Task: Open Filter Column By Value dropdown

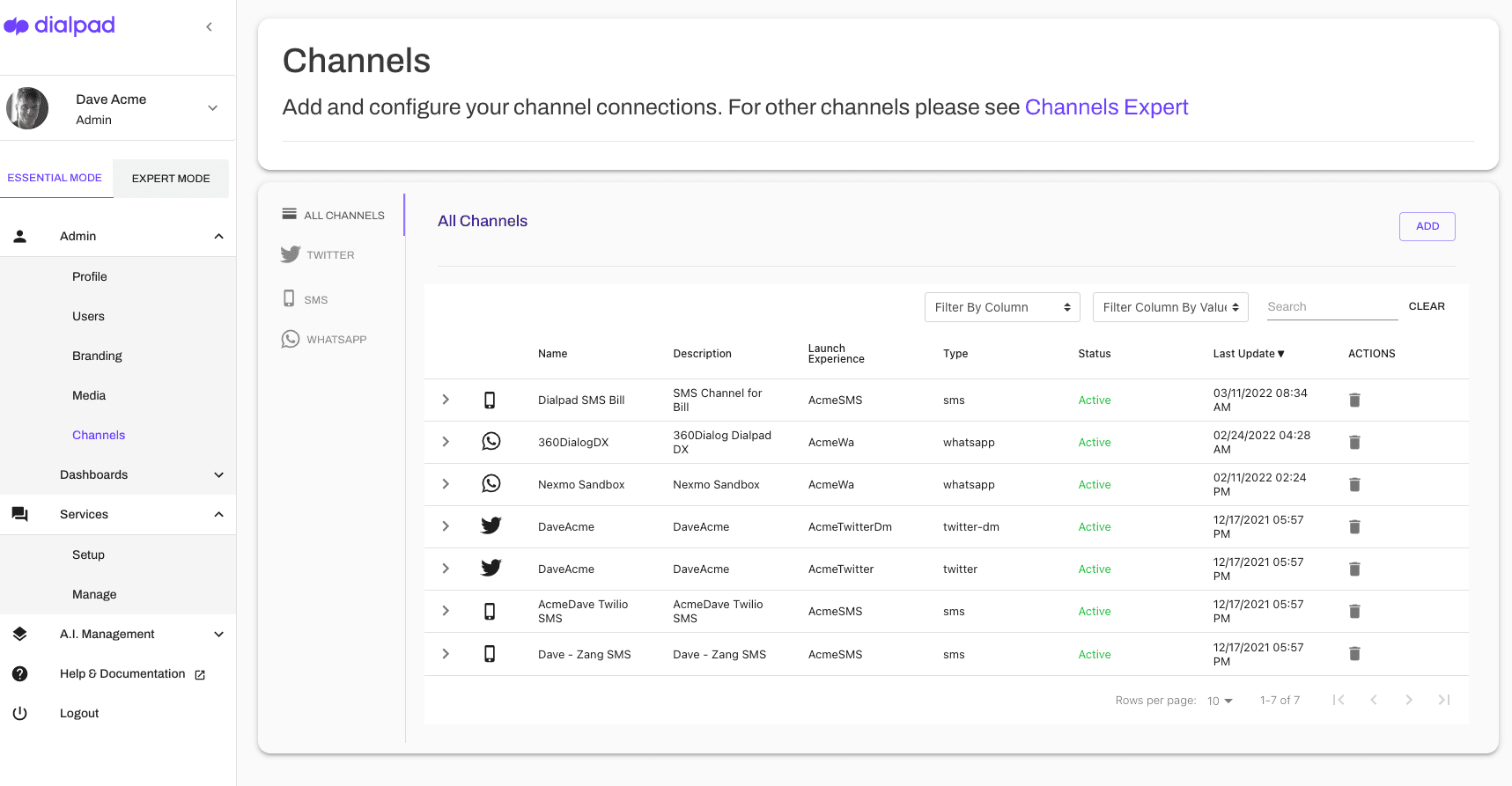Action: (1169, 307)
